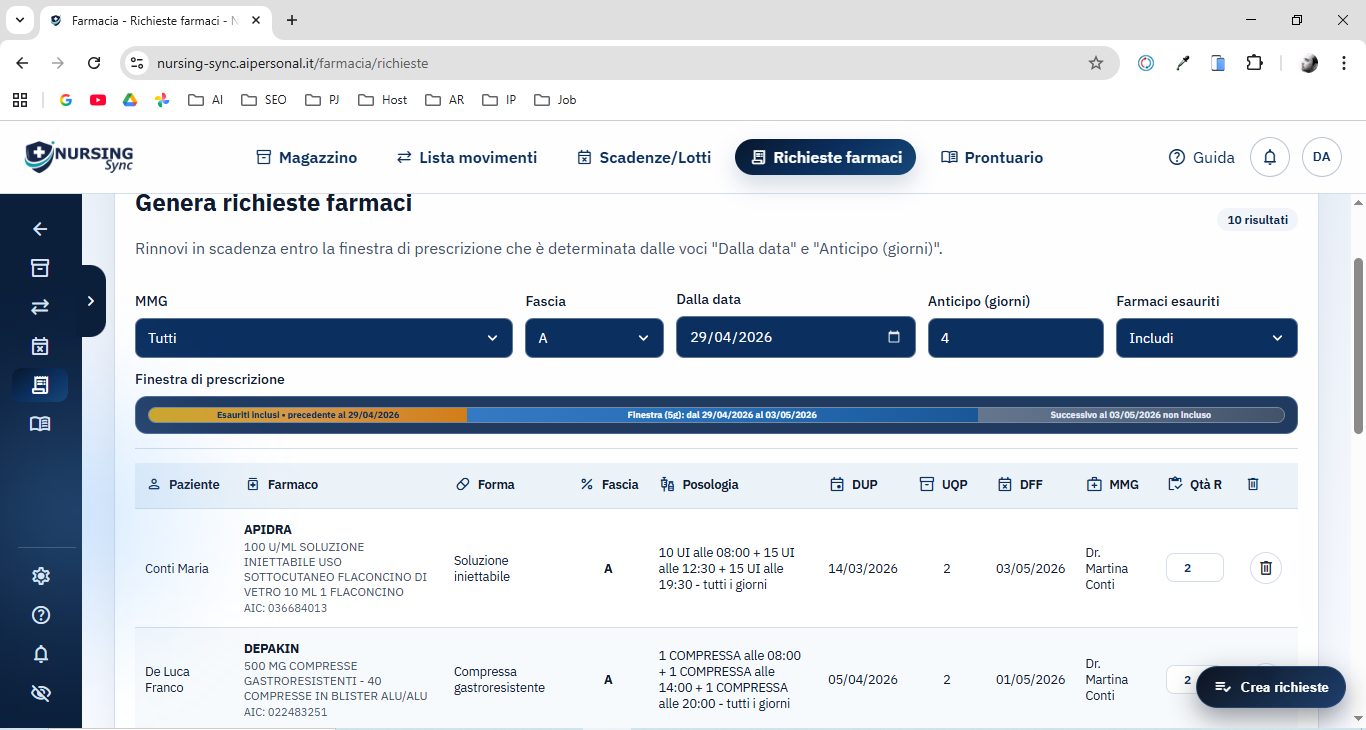Open the browser extensions puzzle icon
This screenshot has width=1366, height=730.
[1254, 63]
